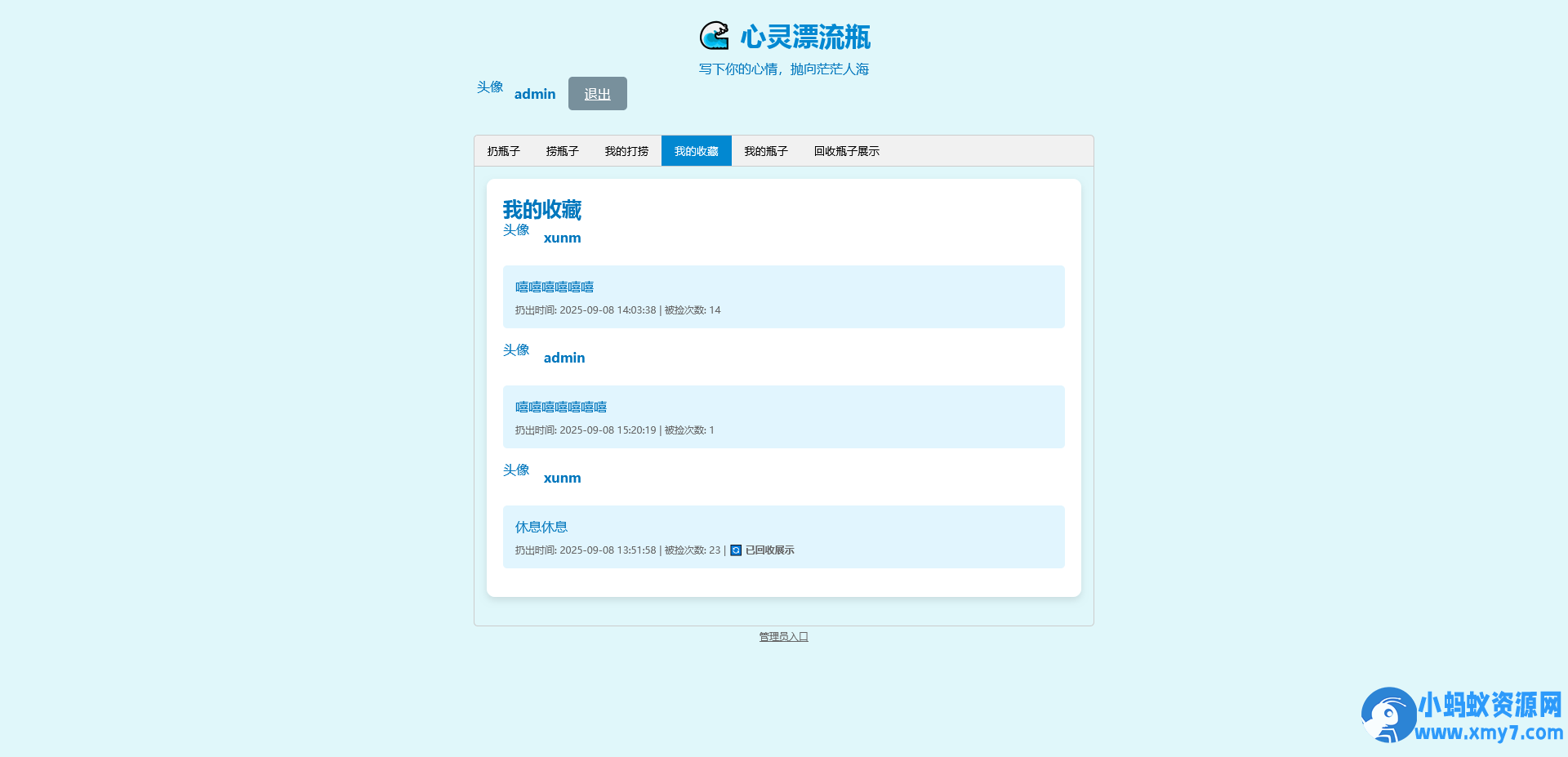Click the xunm username under 我的收藏
Image resolution: width=1568 pixels, height=757 pixels.
coord(562,238)
